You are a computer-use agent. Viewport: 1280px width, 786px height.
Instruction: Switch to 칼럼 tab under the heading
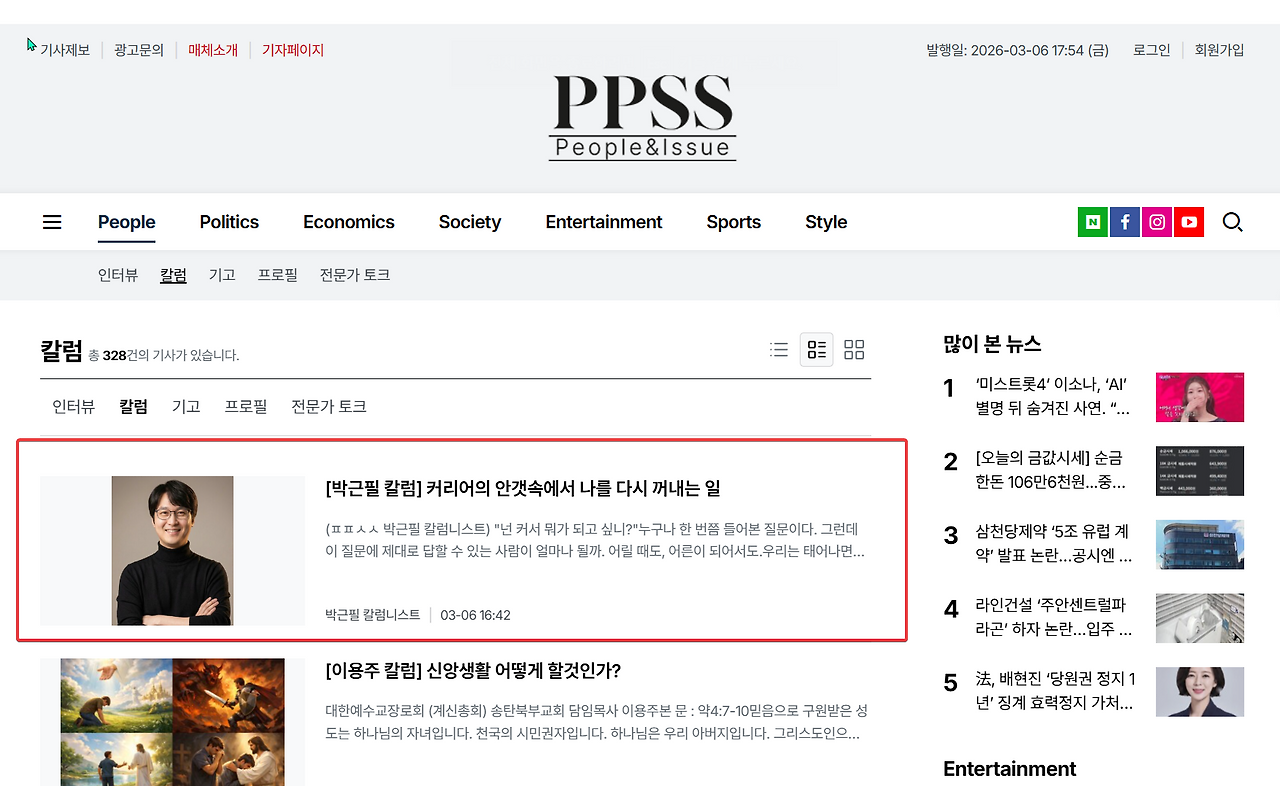tap(133, 407)
